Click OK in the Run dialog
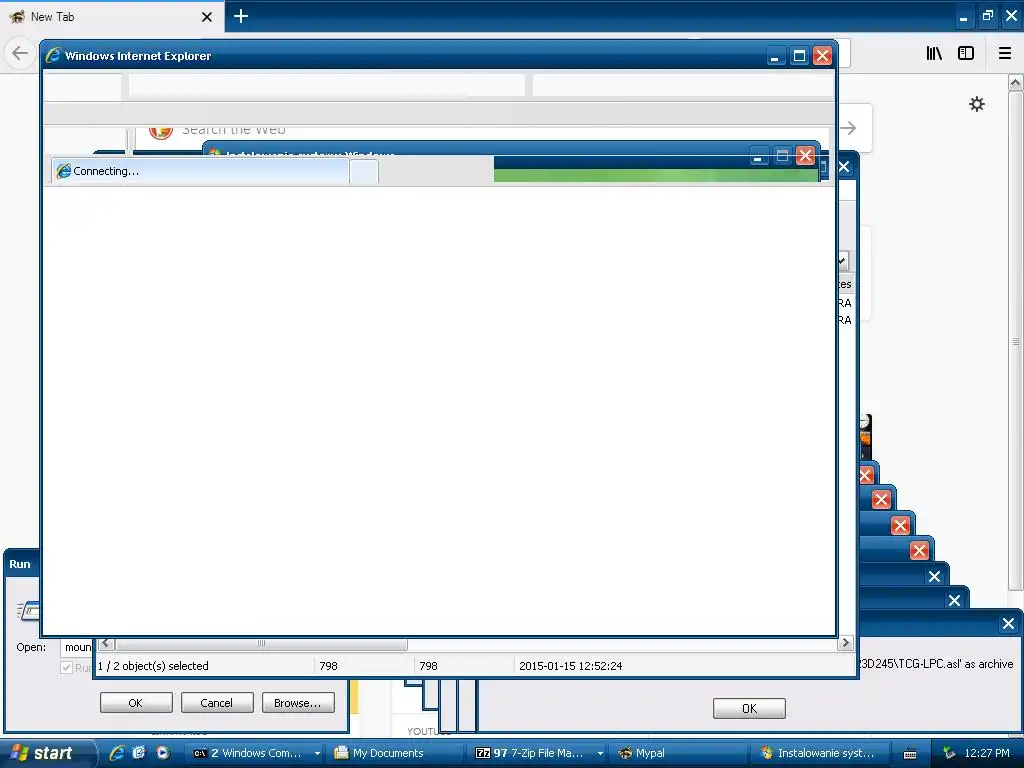This screenshot has width=1024, height=768. click(136, 703)
